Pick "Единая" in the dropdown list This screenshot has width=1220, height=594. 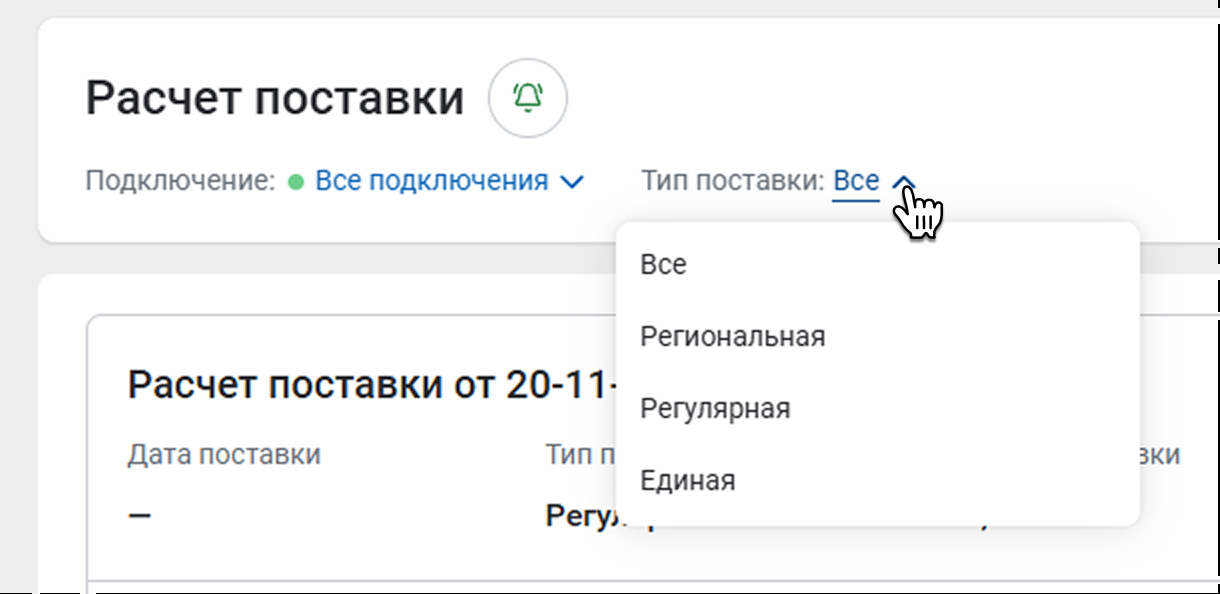(688, 480)
